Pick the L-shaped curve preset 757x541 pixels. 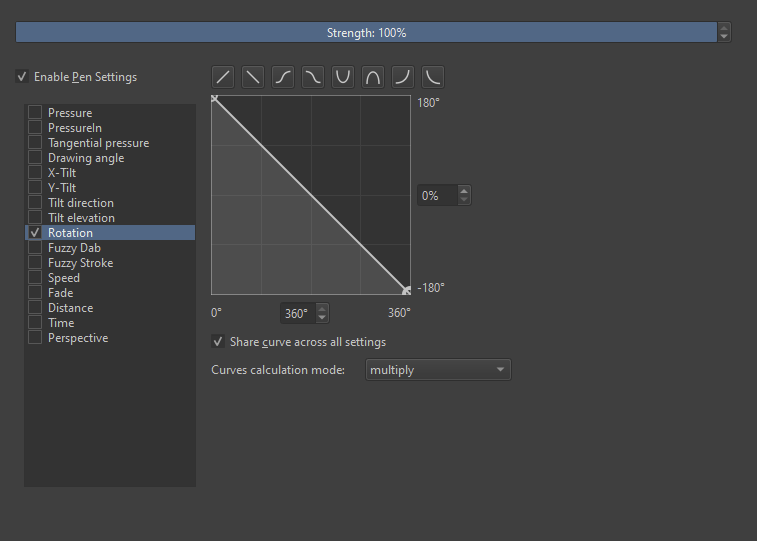(x=433, y=77)
